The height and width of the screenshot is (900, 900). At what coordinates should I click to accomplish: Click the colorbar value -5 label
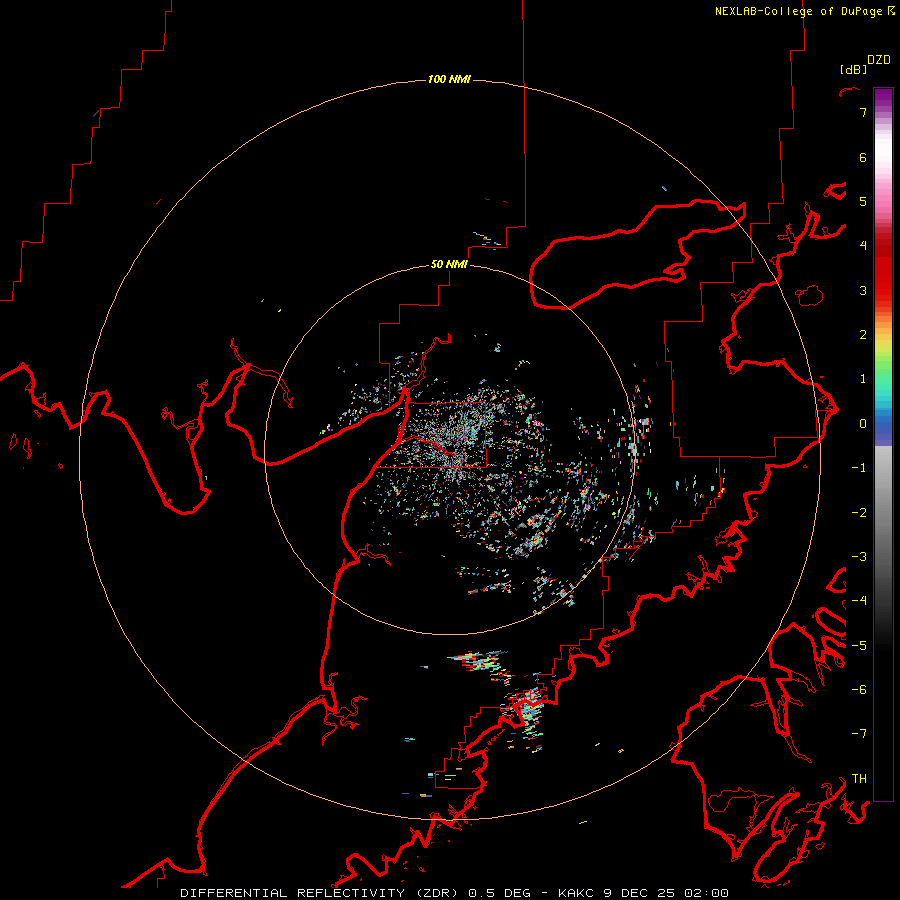pyautogui.click(x=859, y=646)
